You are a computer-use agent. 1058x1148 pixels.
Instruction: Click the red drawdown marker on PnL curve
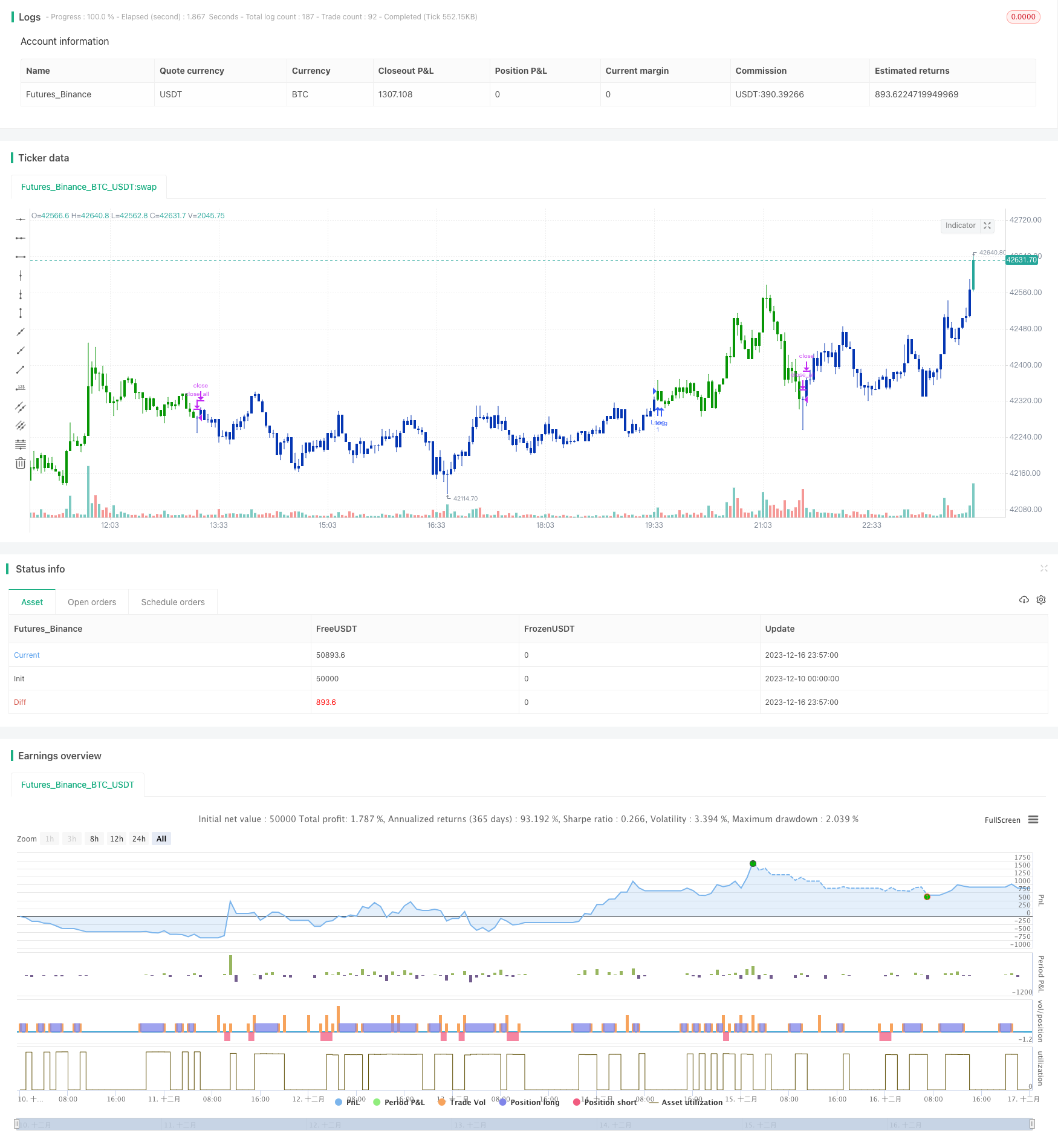[927, 897]
